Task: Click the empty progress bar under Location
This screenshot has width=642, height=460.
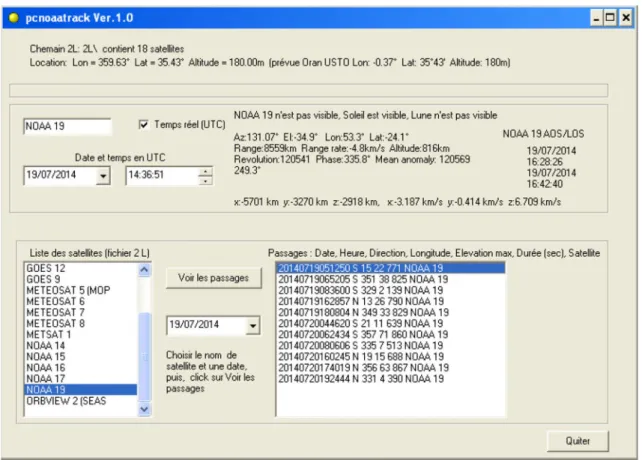Action: [x=309, y=91]
